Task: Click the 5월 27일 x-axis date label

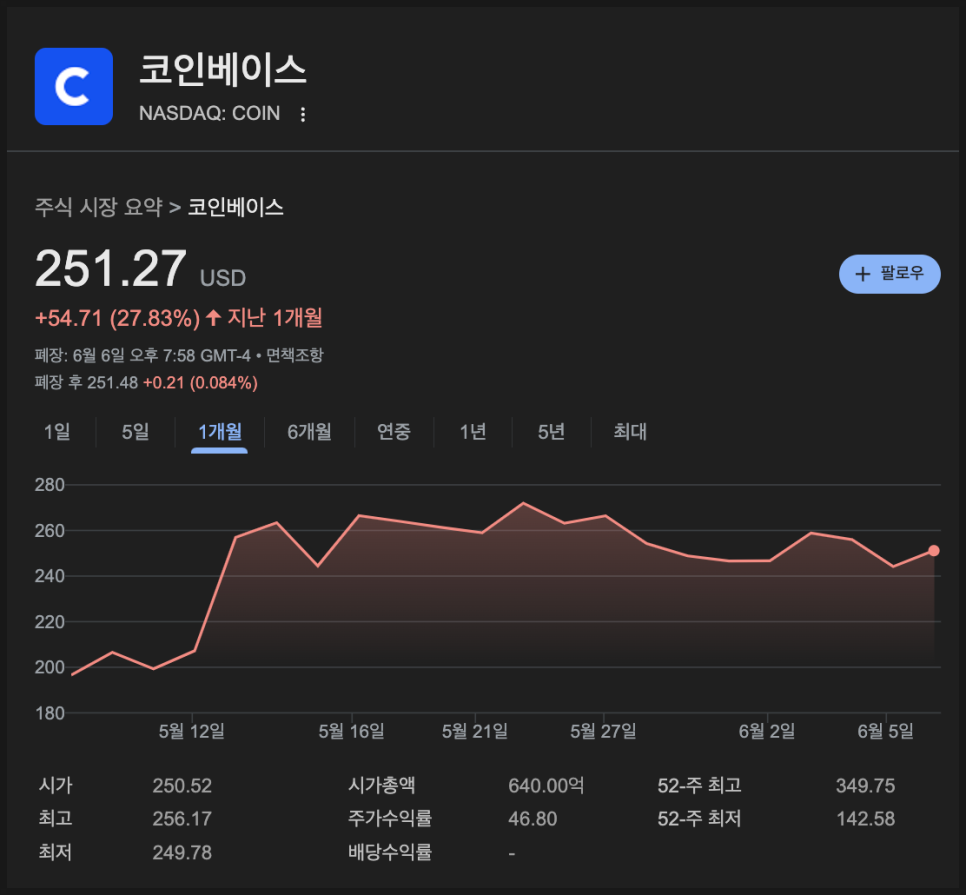Action: [603, 731]
